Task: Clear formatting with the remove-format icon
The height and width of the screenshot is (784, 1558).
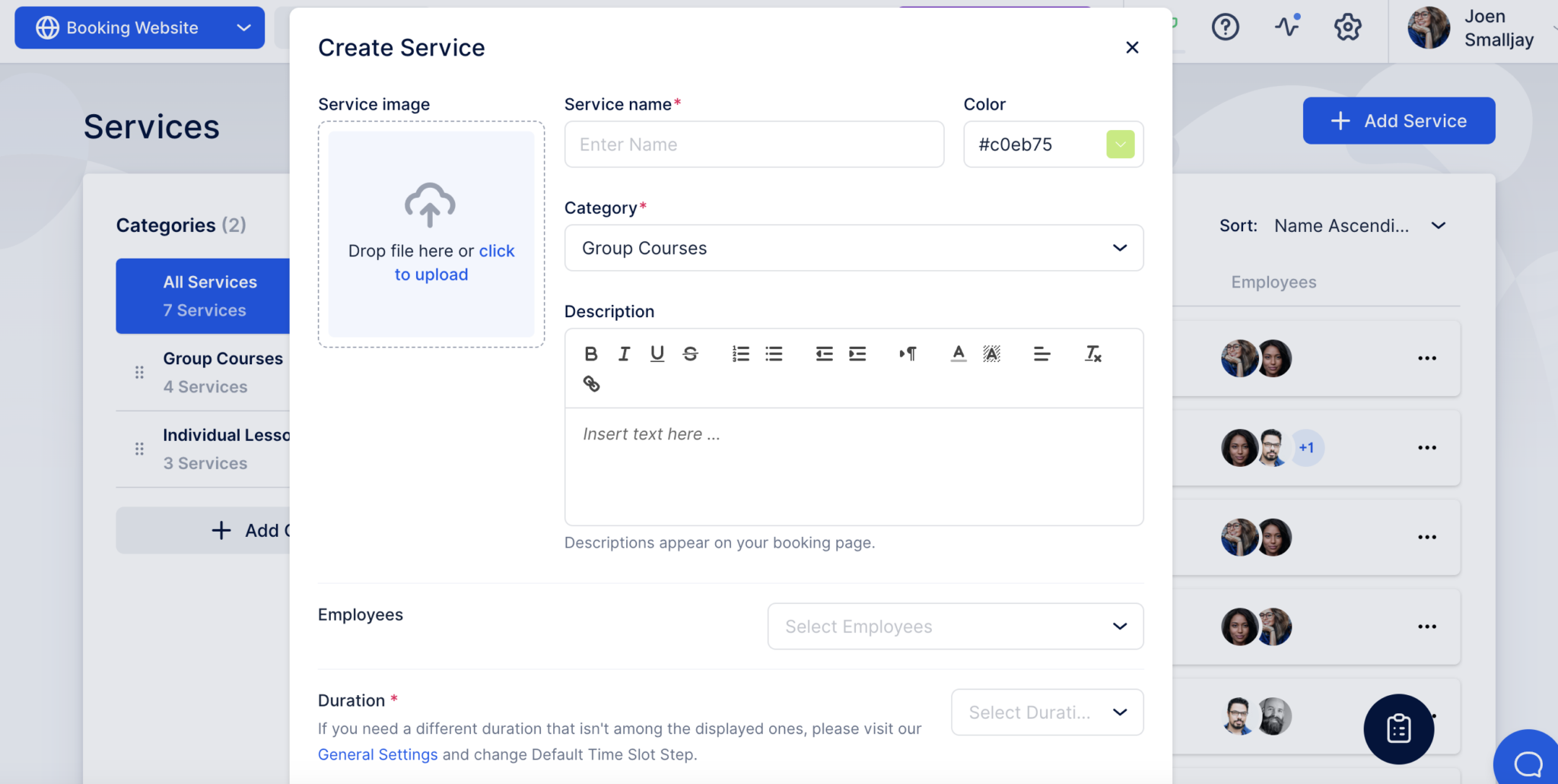Action: [x=1093, y=353]
